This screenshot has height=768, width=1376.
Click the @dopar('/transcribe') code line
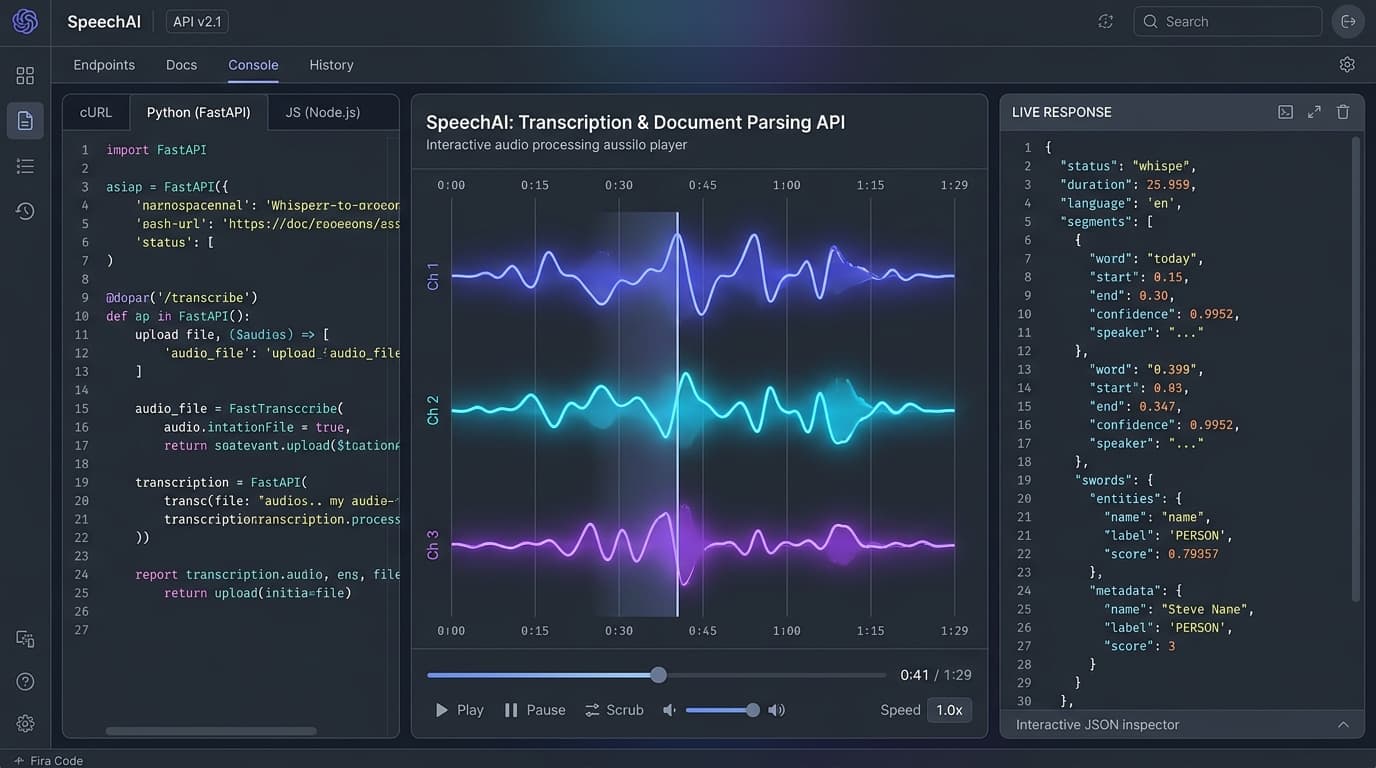coord(182,297)
